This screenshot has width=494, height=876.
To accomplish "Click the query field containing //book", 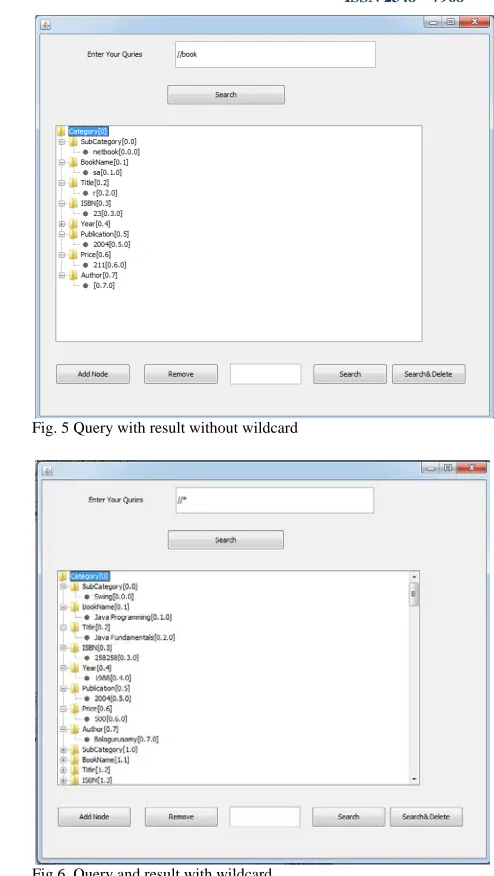I will pos(275,54).
